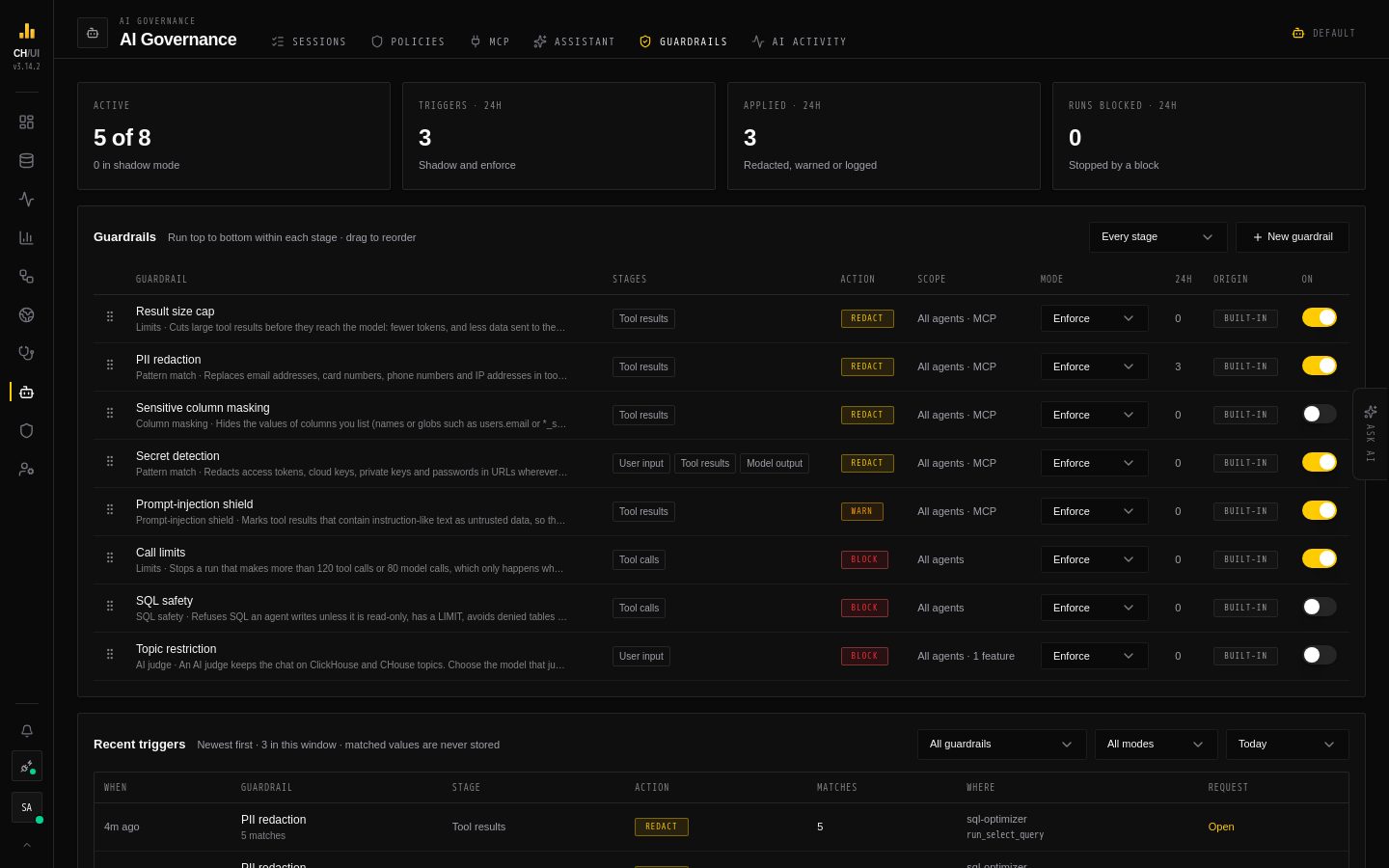Click the shield icon in left sidebar
1389x868 pixels.
tap(26, 431)
